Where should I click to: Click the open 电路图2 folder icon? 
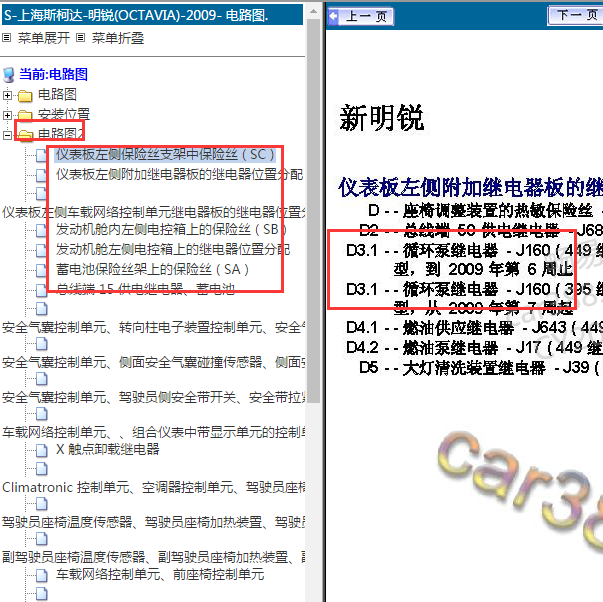25,135
